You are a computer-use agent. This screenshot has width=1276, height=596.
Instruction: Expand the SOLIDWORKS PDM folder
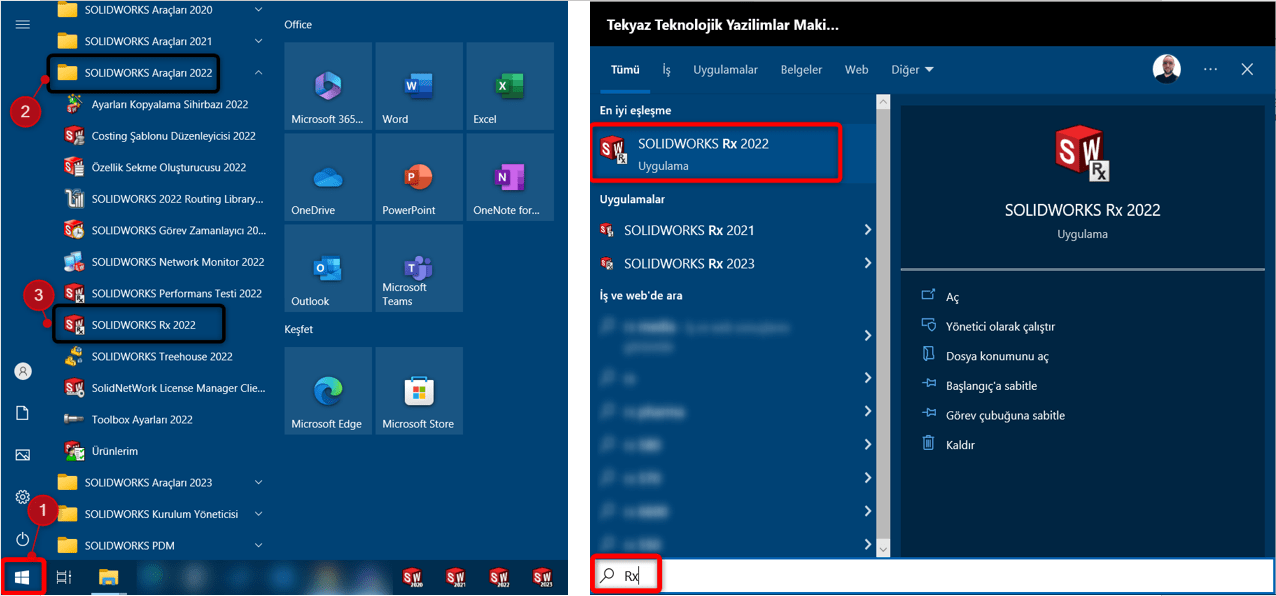259,545
